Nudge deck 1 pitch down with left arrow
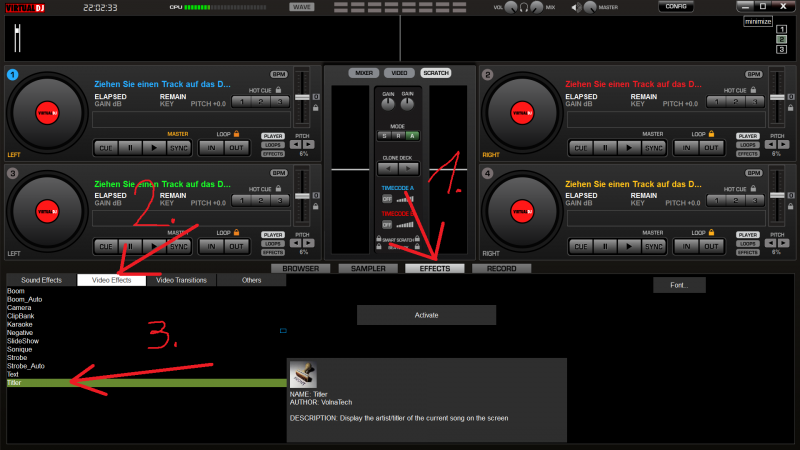 296,144
